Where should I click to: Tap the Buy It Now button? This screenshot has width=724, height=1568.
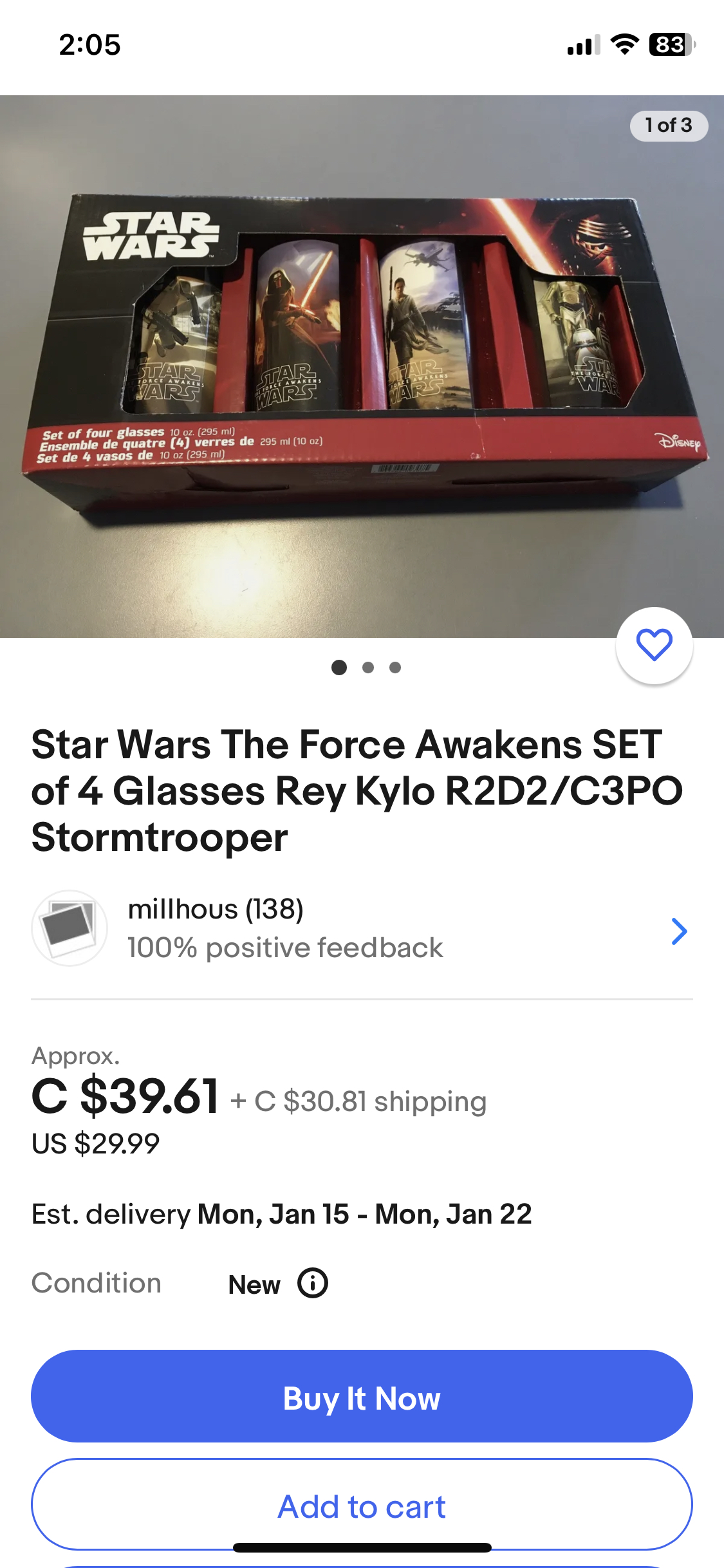pos(362,1396)
